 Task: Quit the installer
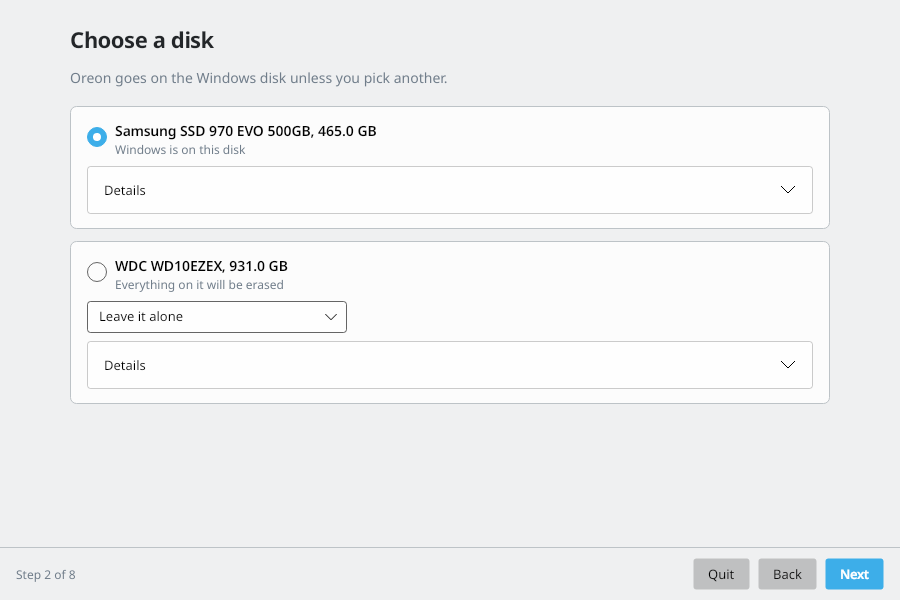[x=721, y=574]
